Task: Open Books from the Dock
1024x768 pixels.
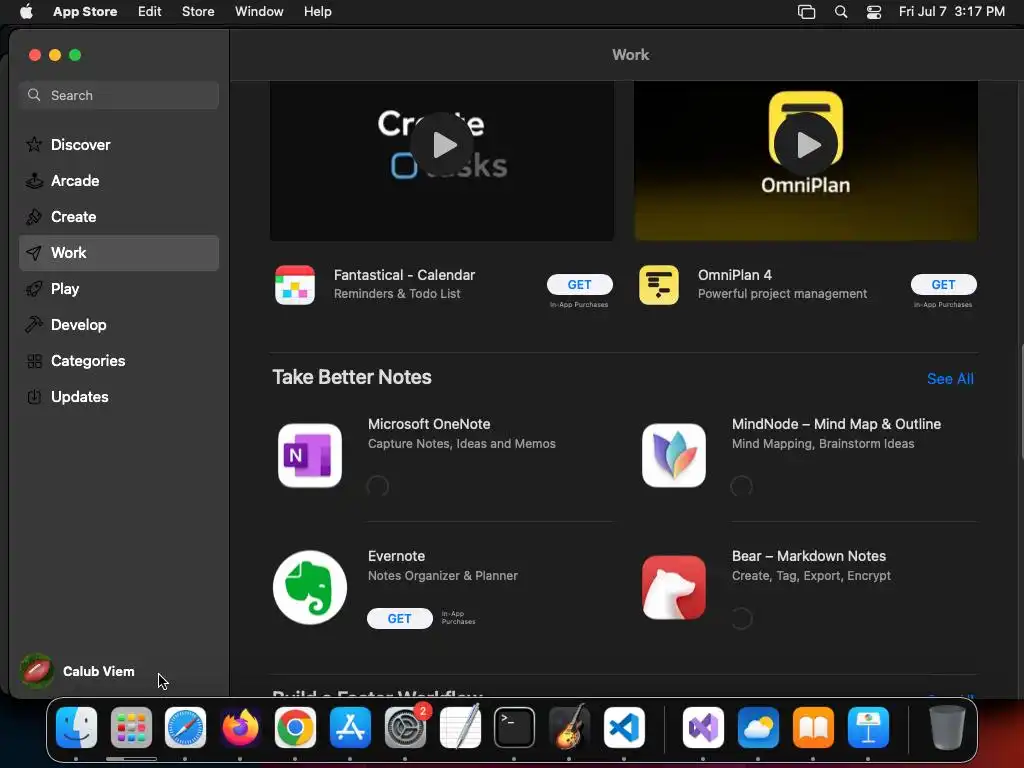Action: tap(813, 727)
